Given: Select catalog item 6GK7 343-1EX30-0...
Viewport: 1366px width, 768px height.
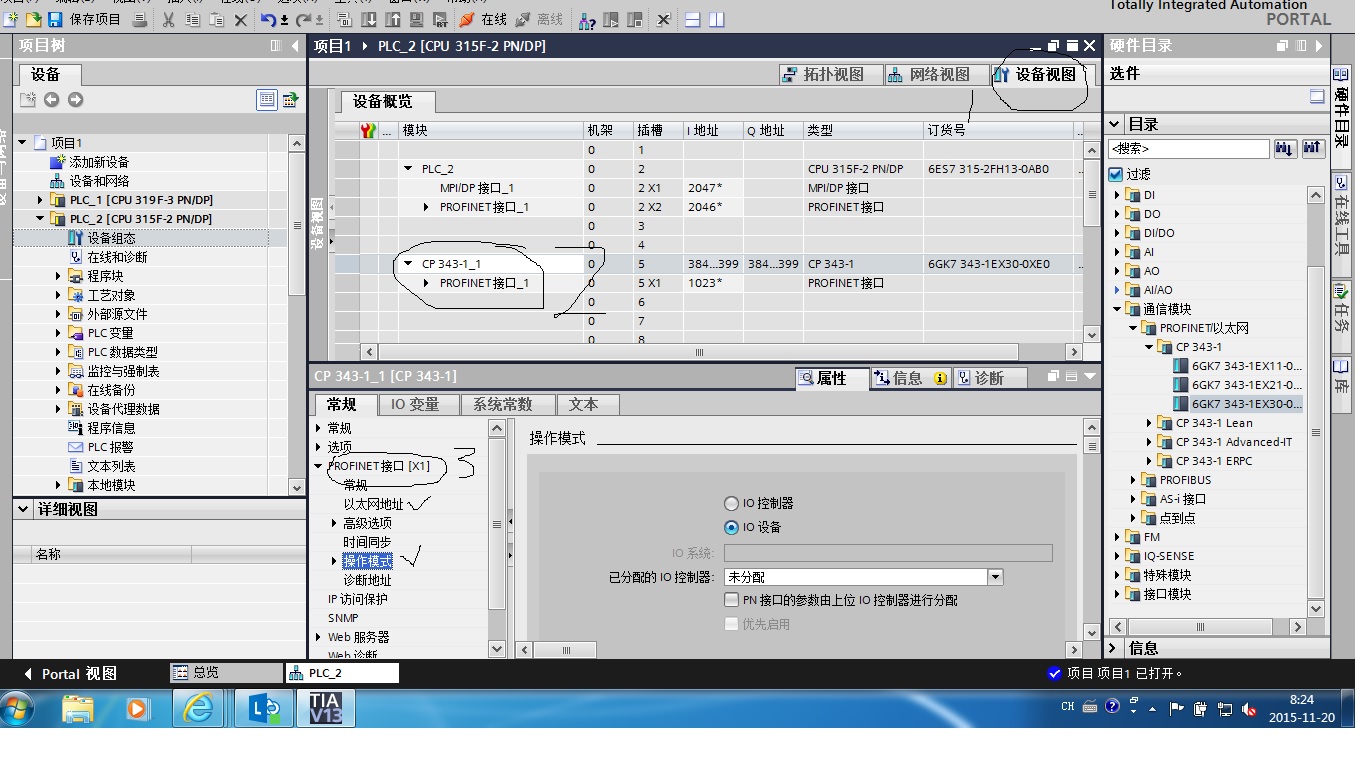Looking at the screenshot, I should pyautogui.click(x=1238, y=404).
